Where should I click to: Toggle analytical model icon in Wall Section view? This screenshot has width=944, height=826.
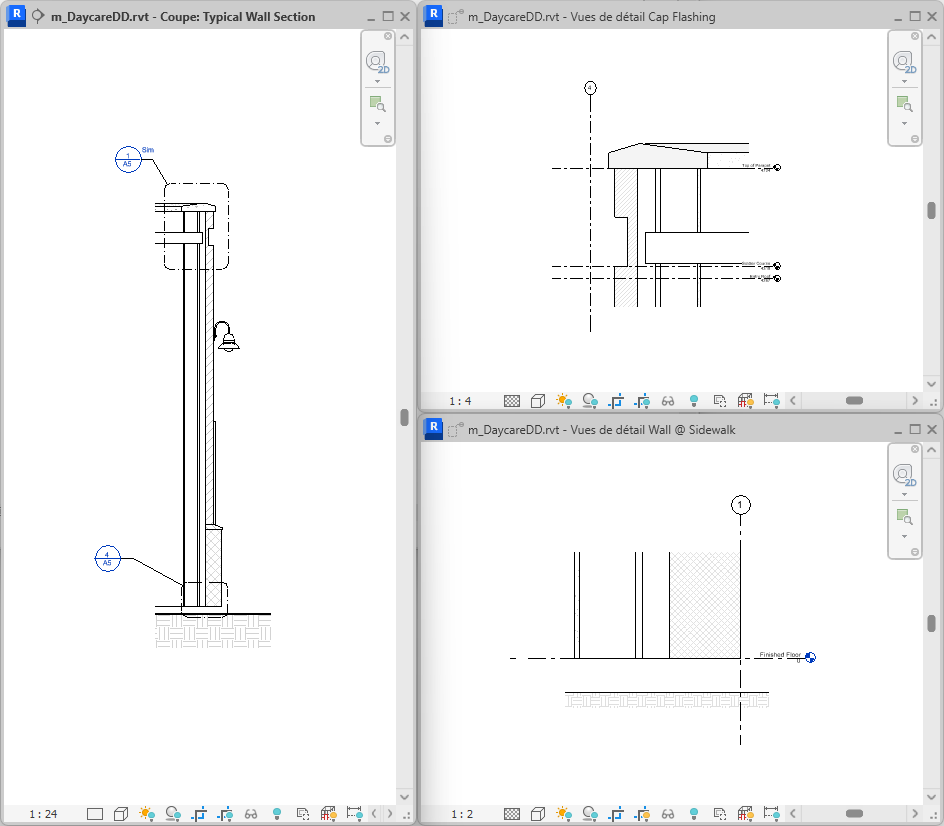[328, 814]
